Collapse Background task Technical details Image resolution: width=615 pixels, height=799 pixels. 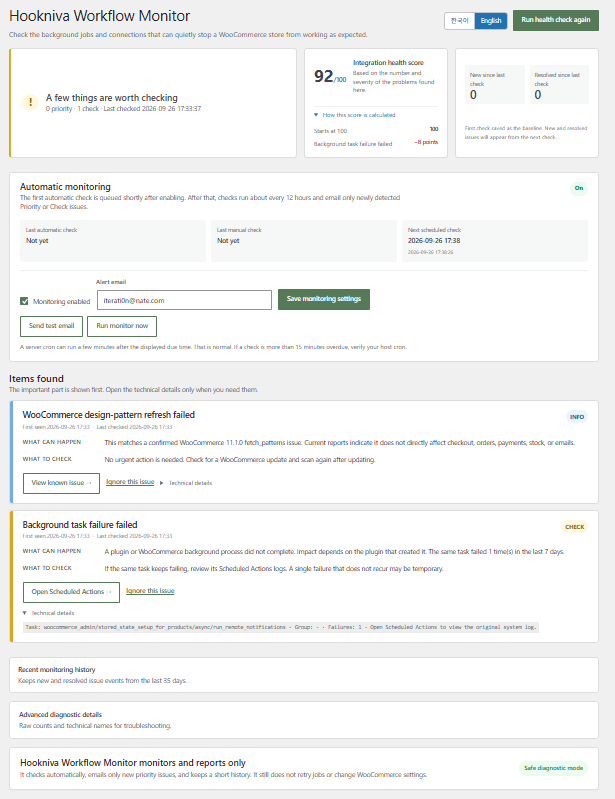48,613
